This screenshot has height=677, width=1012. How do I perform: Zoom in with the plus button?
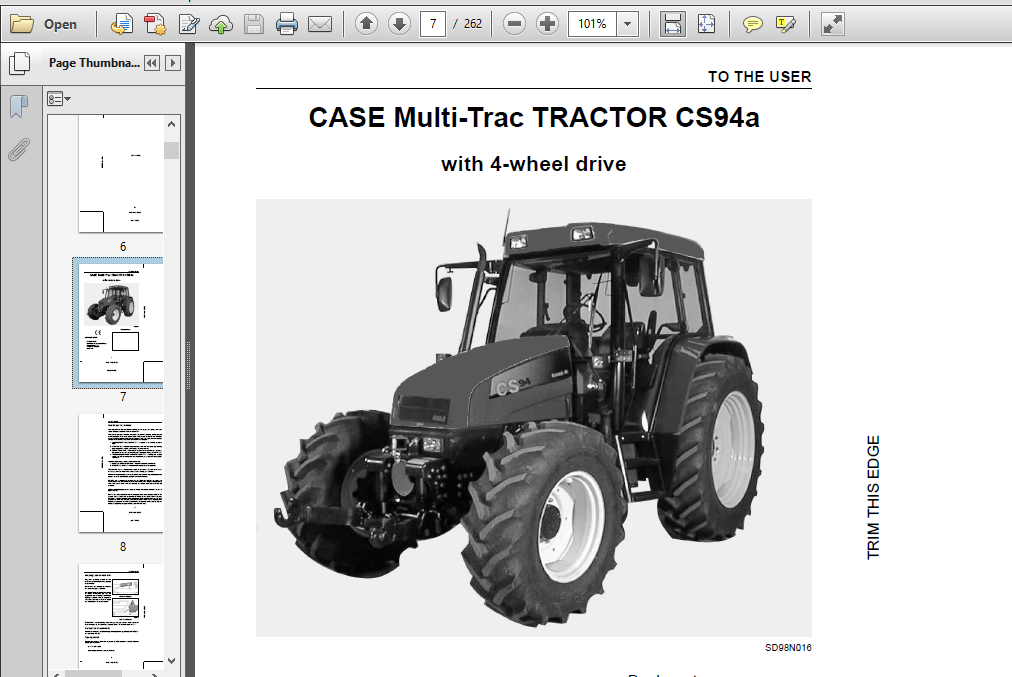(547, 25)
